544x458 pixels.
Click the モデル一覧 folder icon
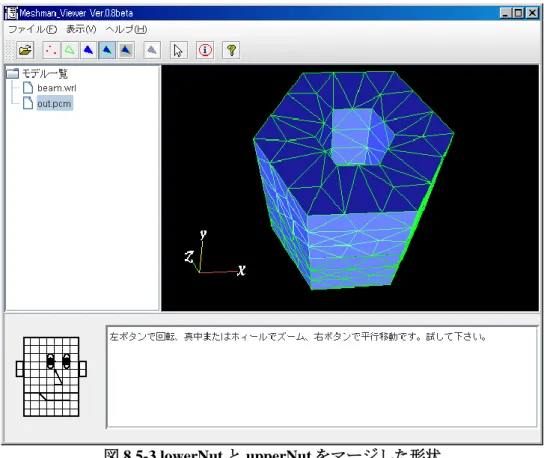[13, 74]
